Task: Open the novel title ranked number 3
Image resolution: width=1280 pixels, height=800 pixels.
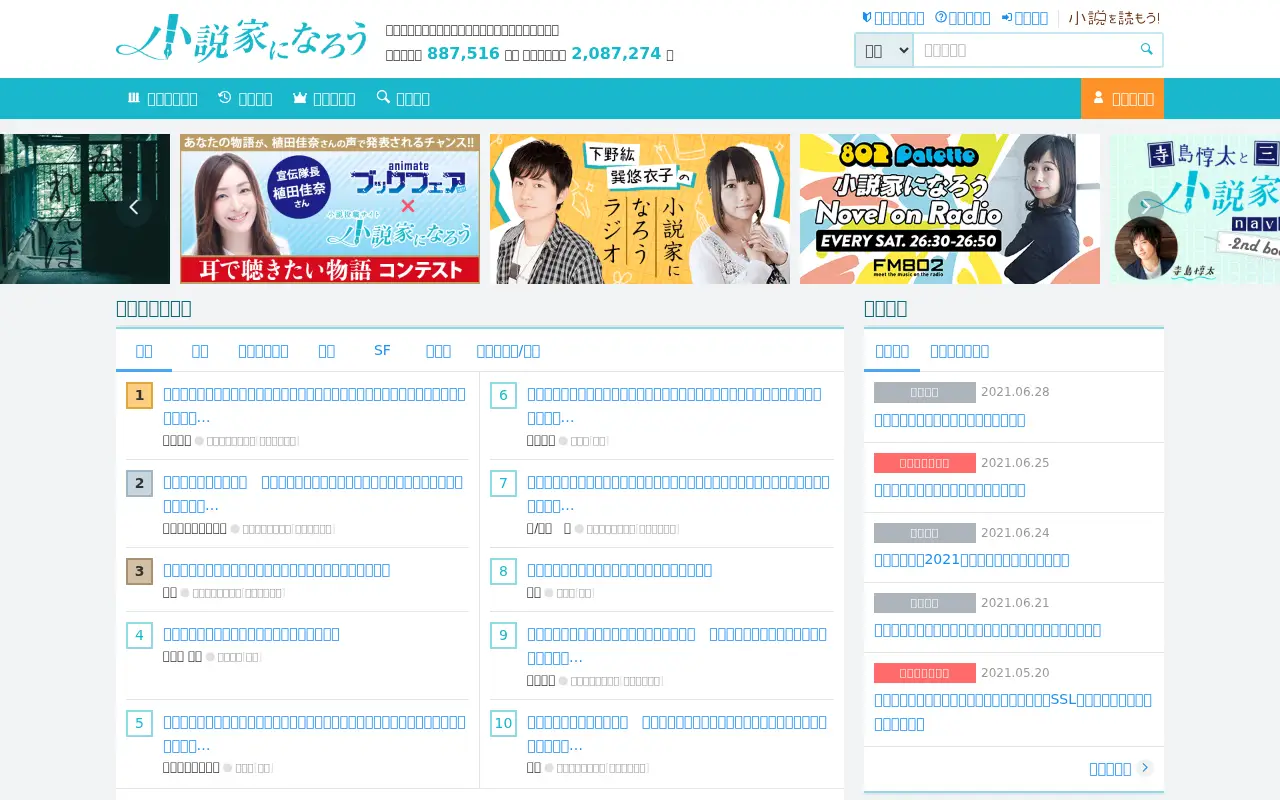Action: [276, 569]
